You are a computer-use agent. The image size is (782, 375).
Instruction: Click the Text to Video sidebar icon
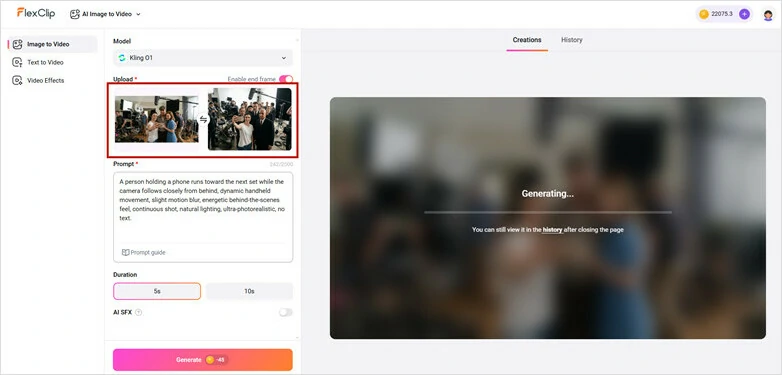coord(17,62)
